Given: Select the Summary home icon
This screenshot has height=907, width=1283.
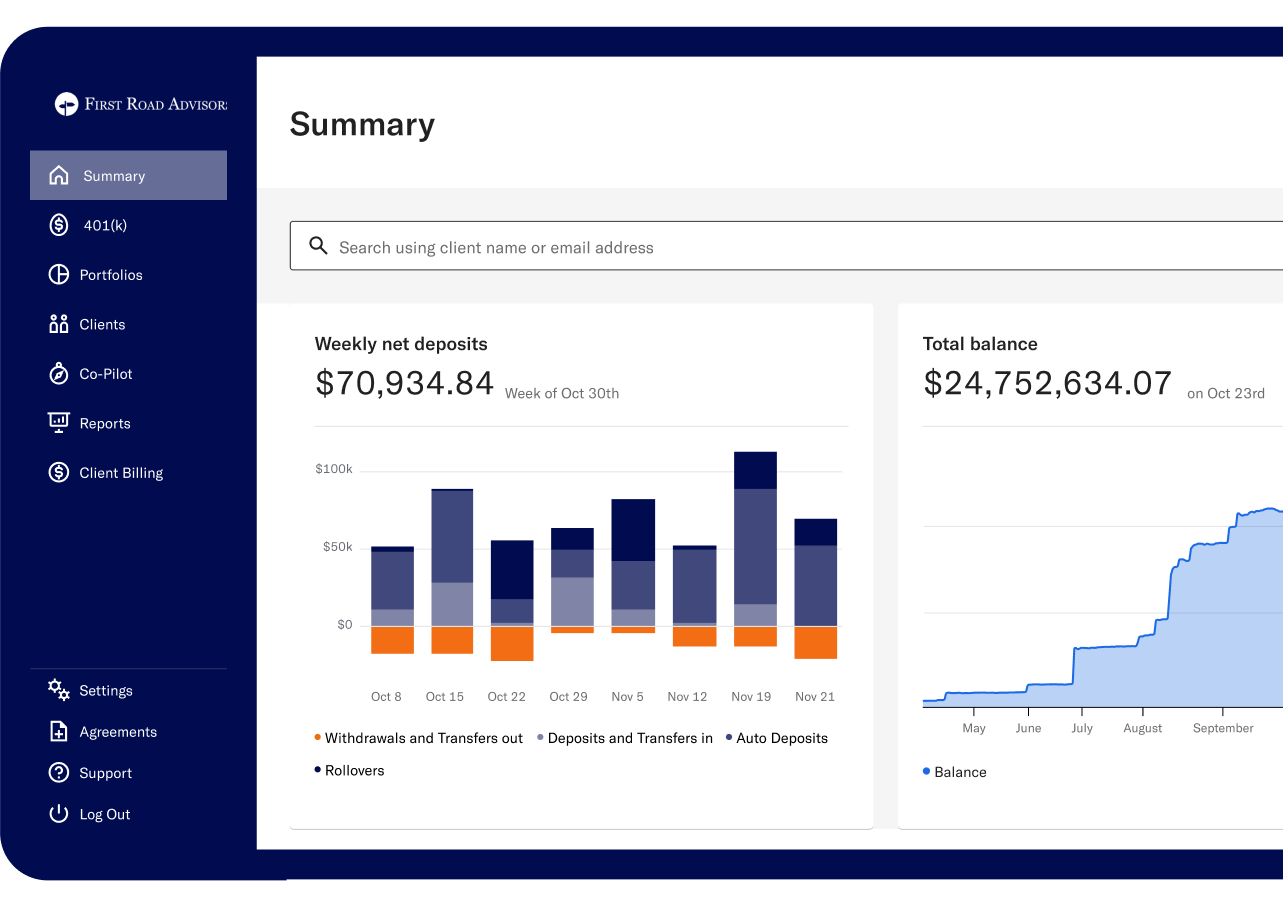Looking at the screenshot, I should tap(59, 175).
